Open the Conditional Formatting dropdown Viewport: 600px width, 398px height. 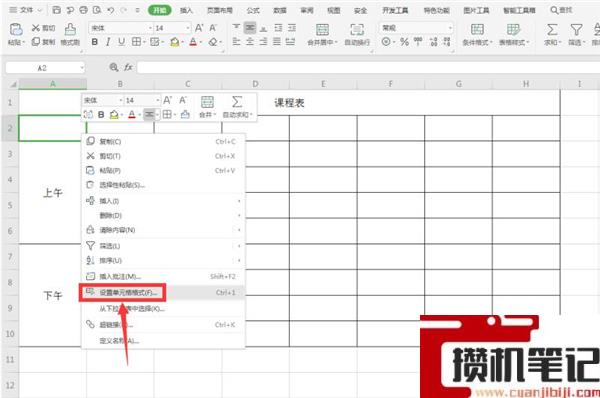pos(477,42)
